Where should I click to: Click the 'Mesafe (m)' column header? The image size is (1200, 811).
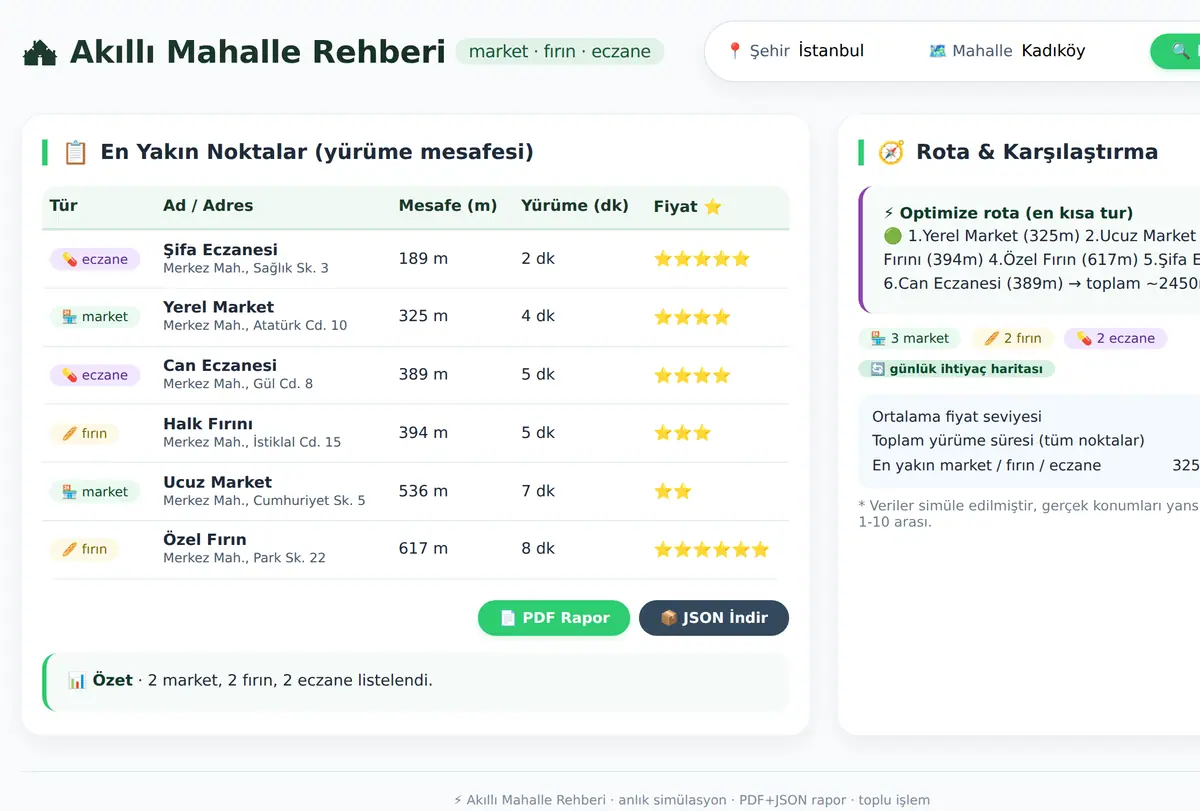[448, 206]
